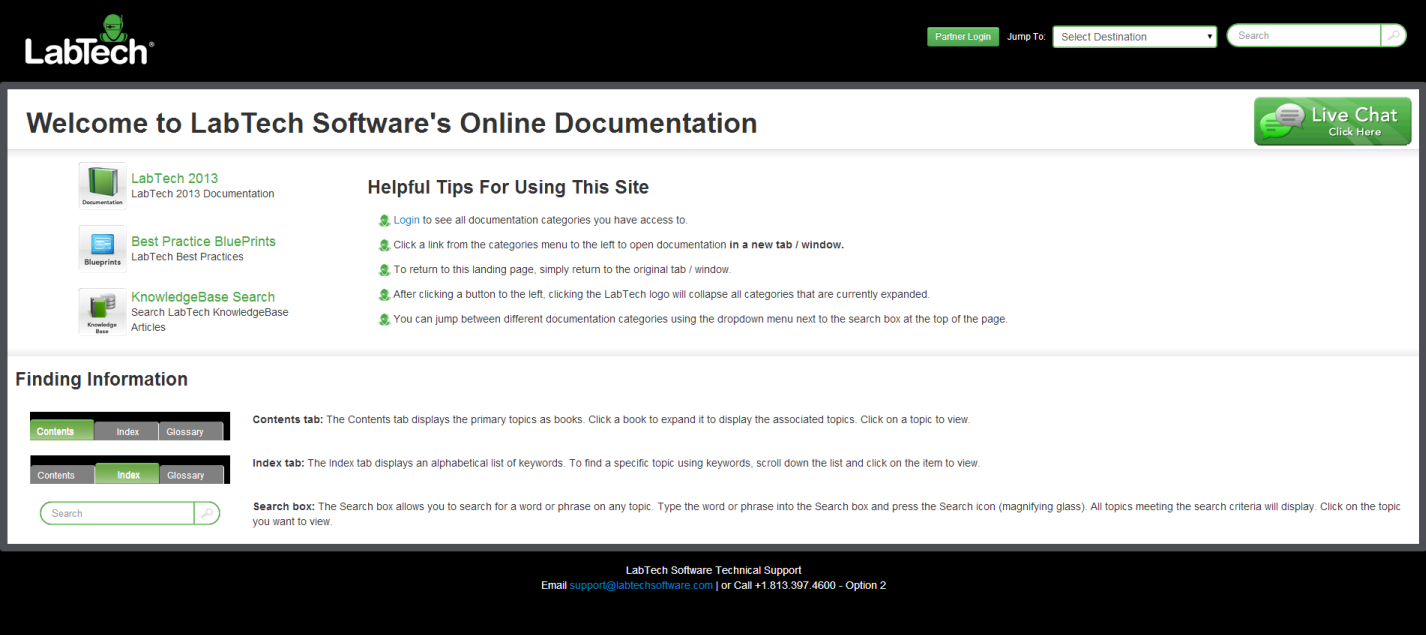Expand the Select Destination dropdown
The width and height of the screenshot is (1426, 635).
(1135, 37)
